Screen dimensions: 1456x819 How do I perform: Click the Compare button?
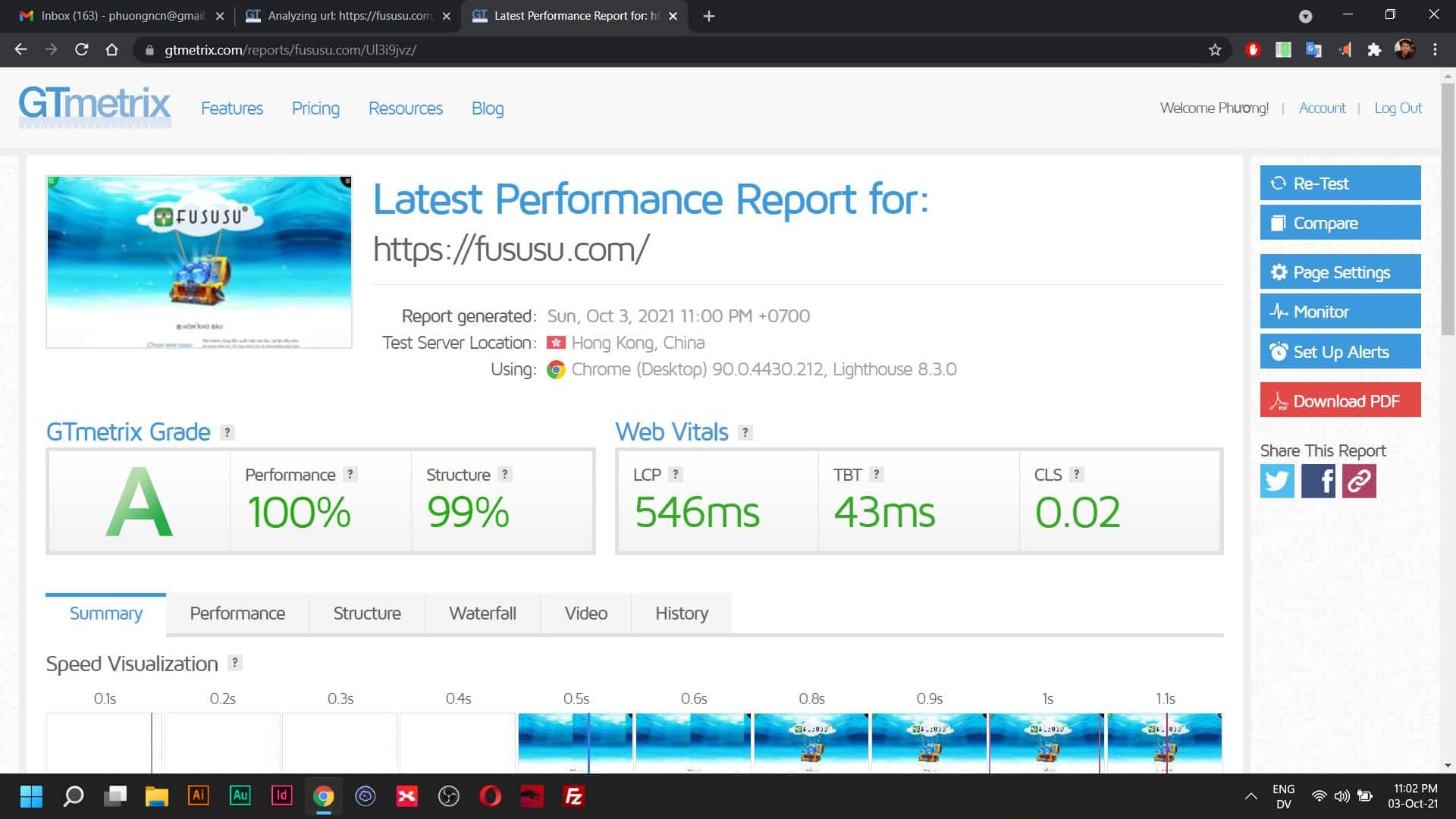click(x=1340, y=223)
